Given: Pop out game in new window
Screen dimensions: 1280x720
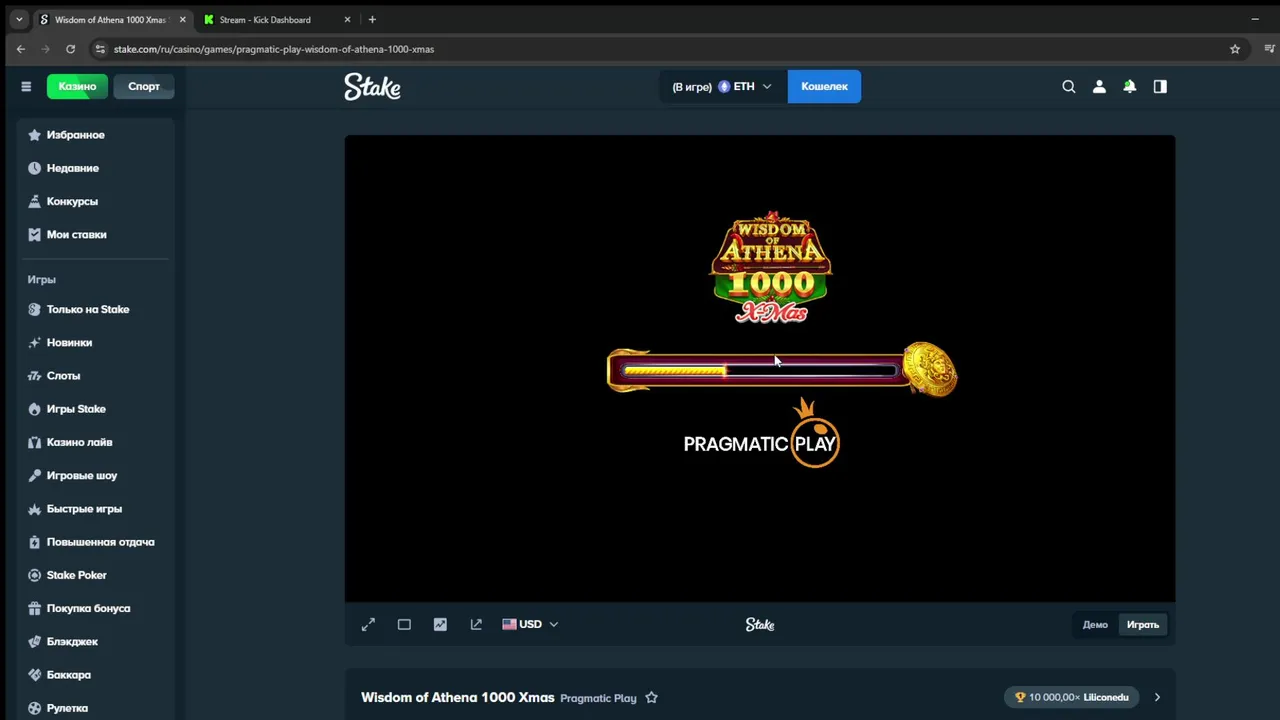Looking at the screenshot, I should click(x=476, y=624).
